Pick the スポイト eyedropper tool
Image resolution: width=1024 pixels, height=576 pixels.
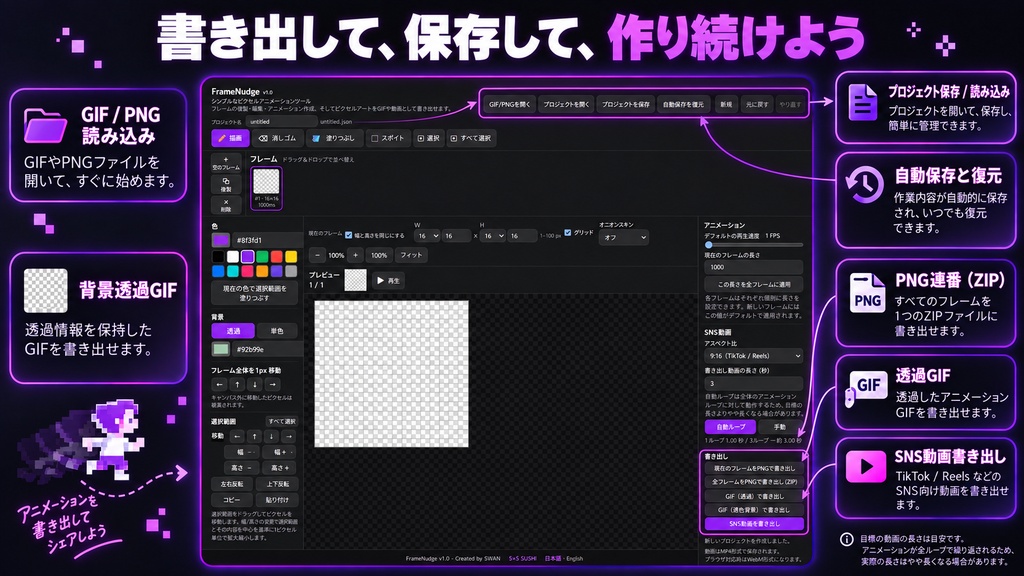[387, 138]
